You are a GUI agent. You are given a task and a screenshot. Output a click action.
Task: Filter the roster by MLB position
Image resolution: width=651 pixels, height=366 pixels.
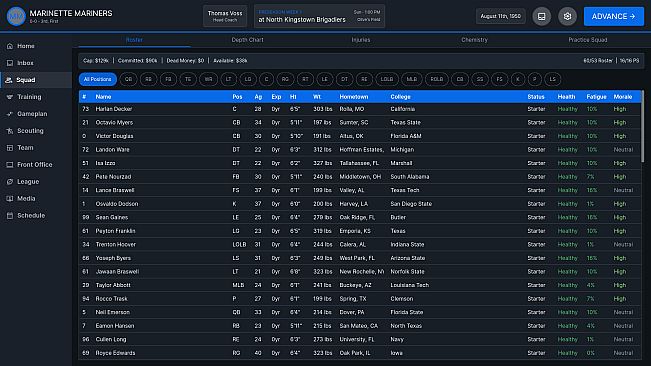click(411, 79)
